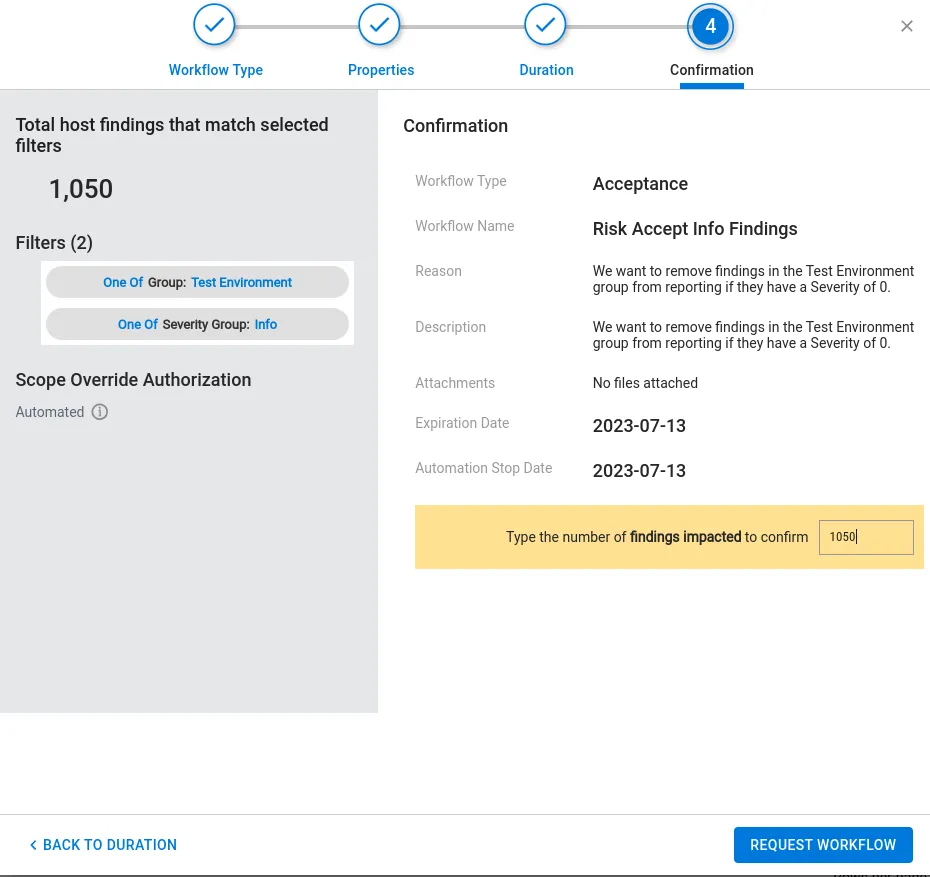This screenshot has width=930, height=877.
Task: Go to the Properties step label
Action: (x=381, y=70)
